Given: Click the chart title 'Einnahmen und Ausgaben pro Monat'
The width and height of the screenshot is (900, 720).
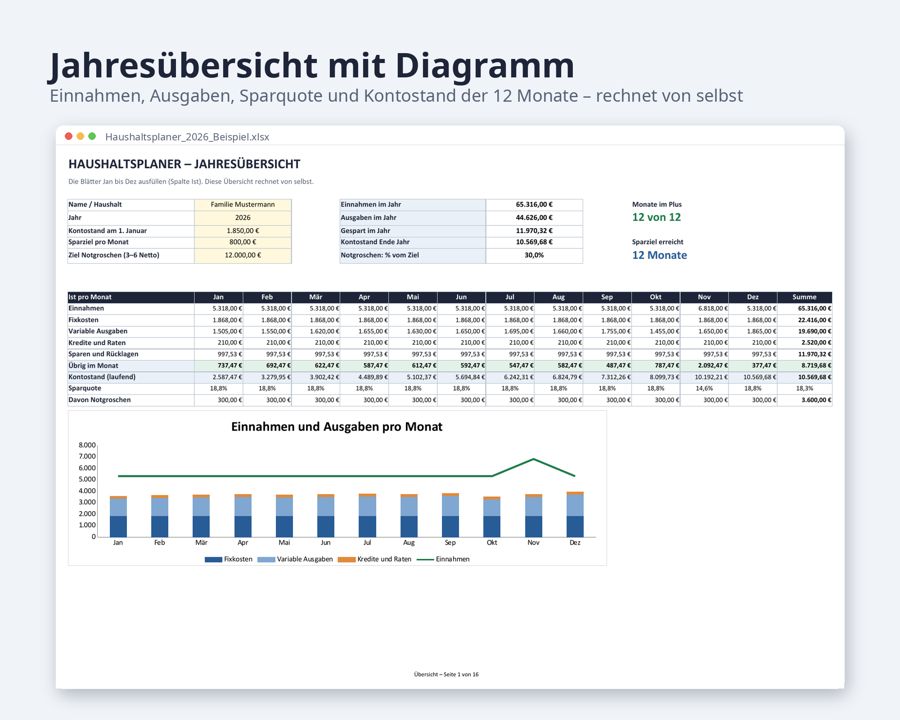Looking at the screenshot, I should (337, 427).
